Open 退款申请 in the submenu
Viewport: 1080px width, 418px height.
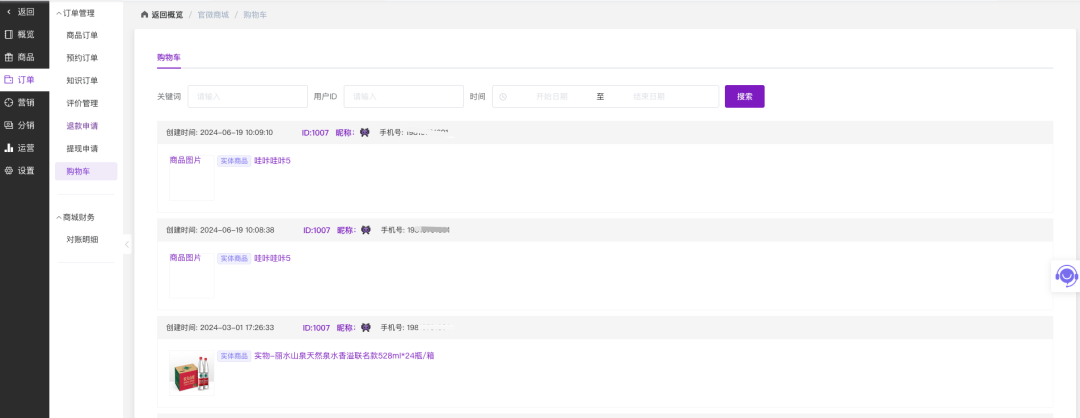point(82,126)
